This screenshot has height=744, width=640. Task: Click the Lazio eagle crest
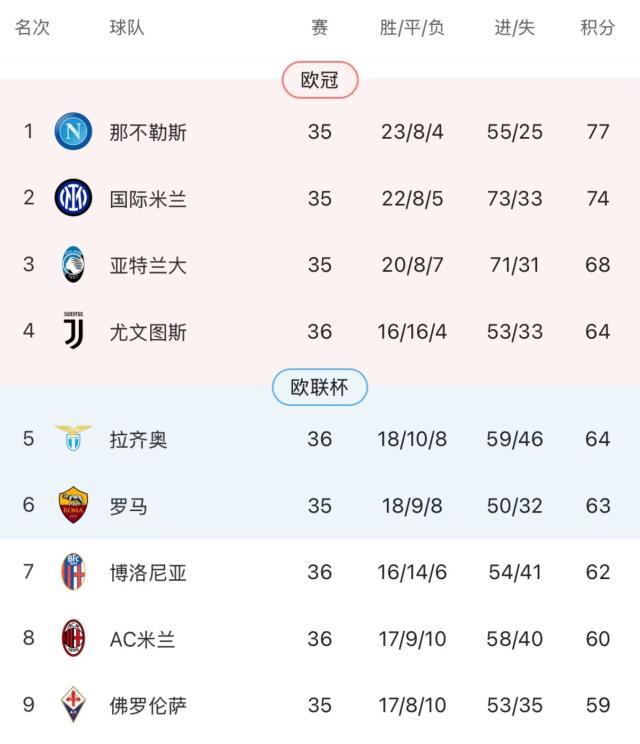click(73, 438)
